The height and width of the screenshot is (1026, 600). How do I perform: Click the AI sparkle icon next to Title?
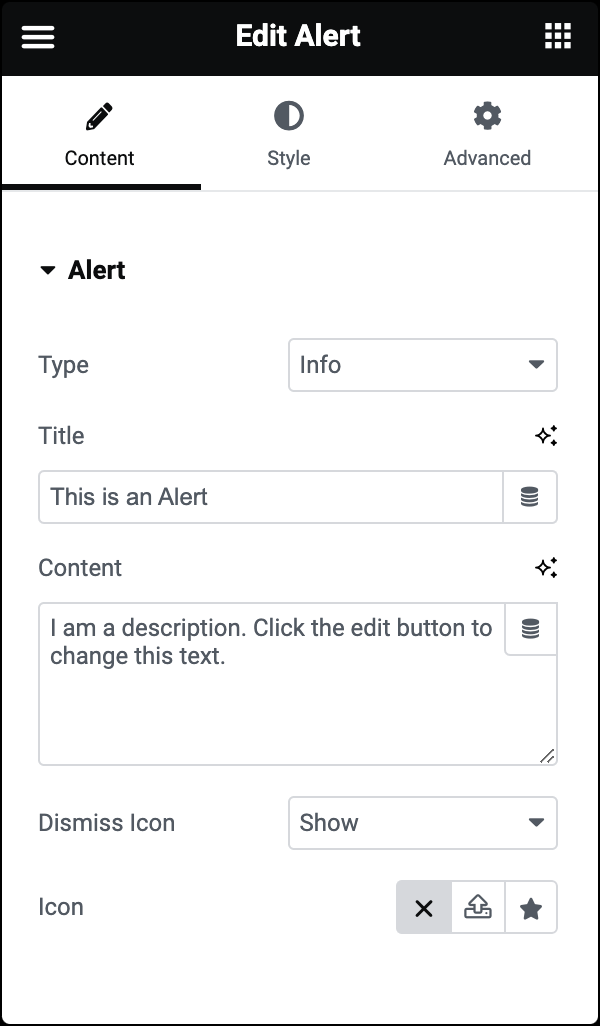(547, 435)
